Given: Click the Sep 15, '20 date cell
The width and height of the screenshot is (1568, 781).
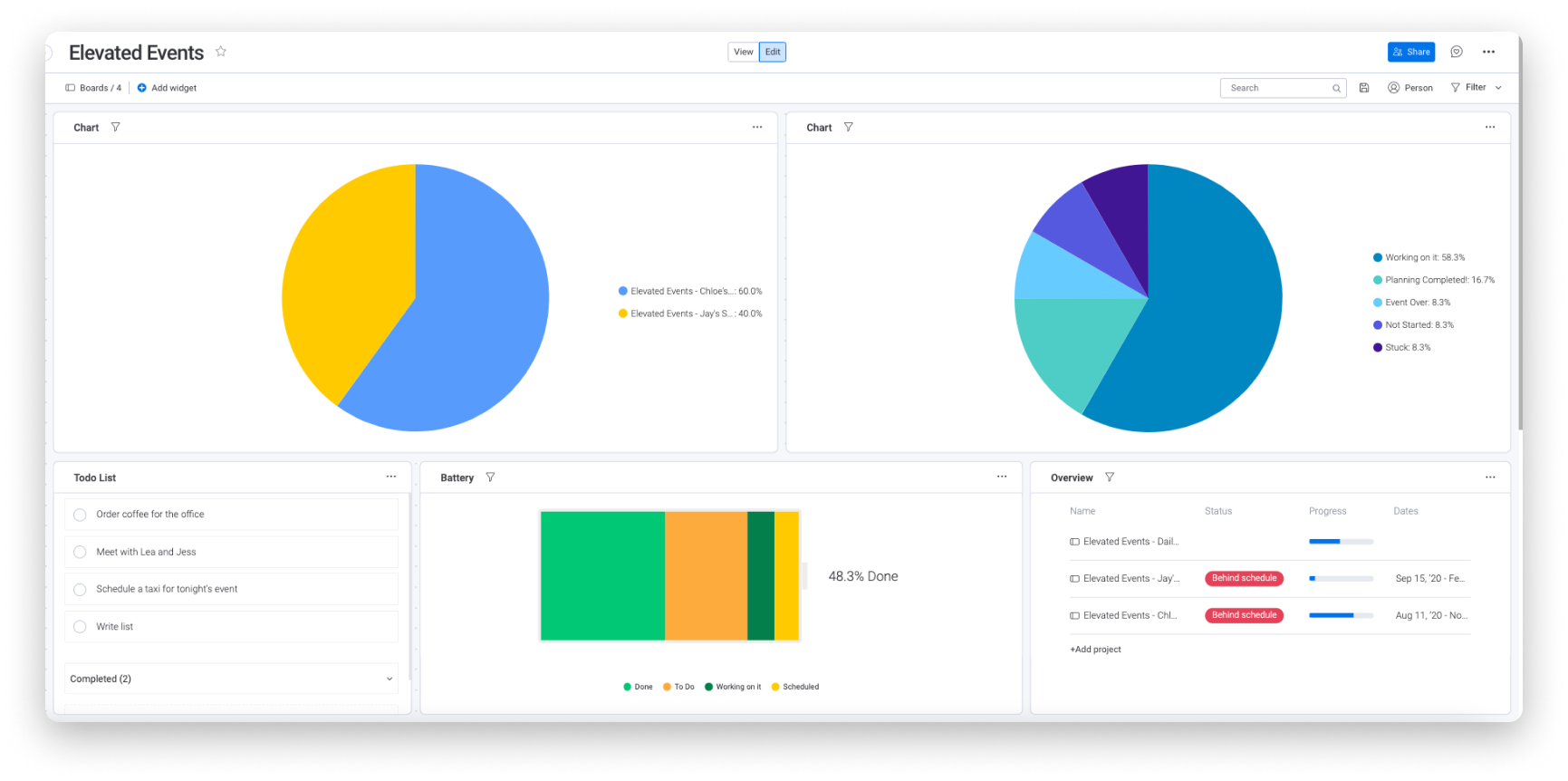Looking at the screenshot, I should point(1429,578).
